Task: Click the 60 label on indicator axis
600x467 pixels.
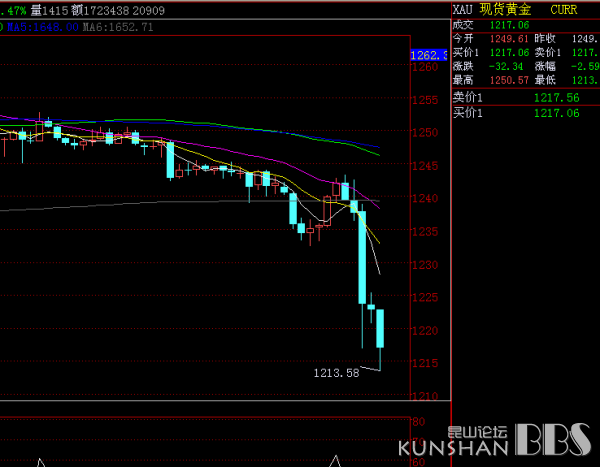Action: pyautogui.click(x=419, y=462)
